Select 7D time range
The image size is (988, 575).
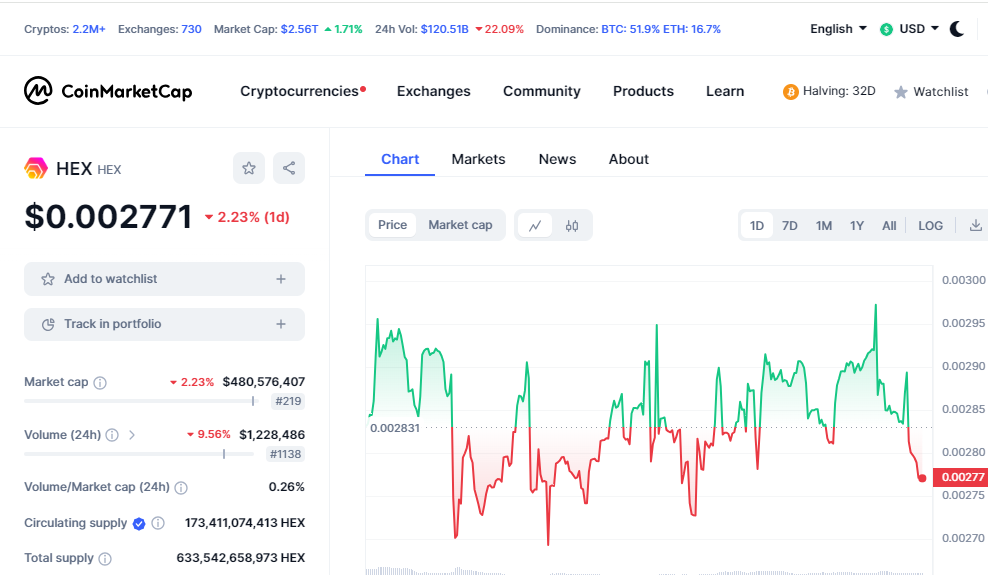(x=790, y=225)
